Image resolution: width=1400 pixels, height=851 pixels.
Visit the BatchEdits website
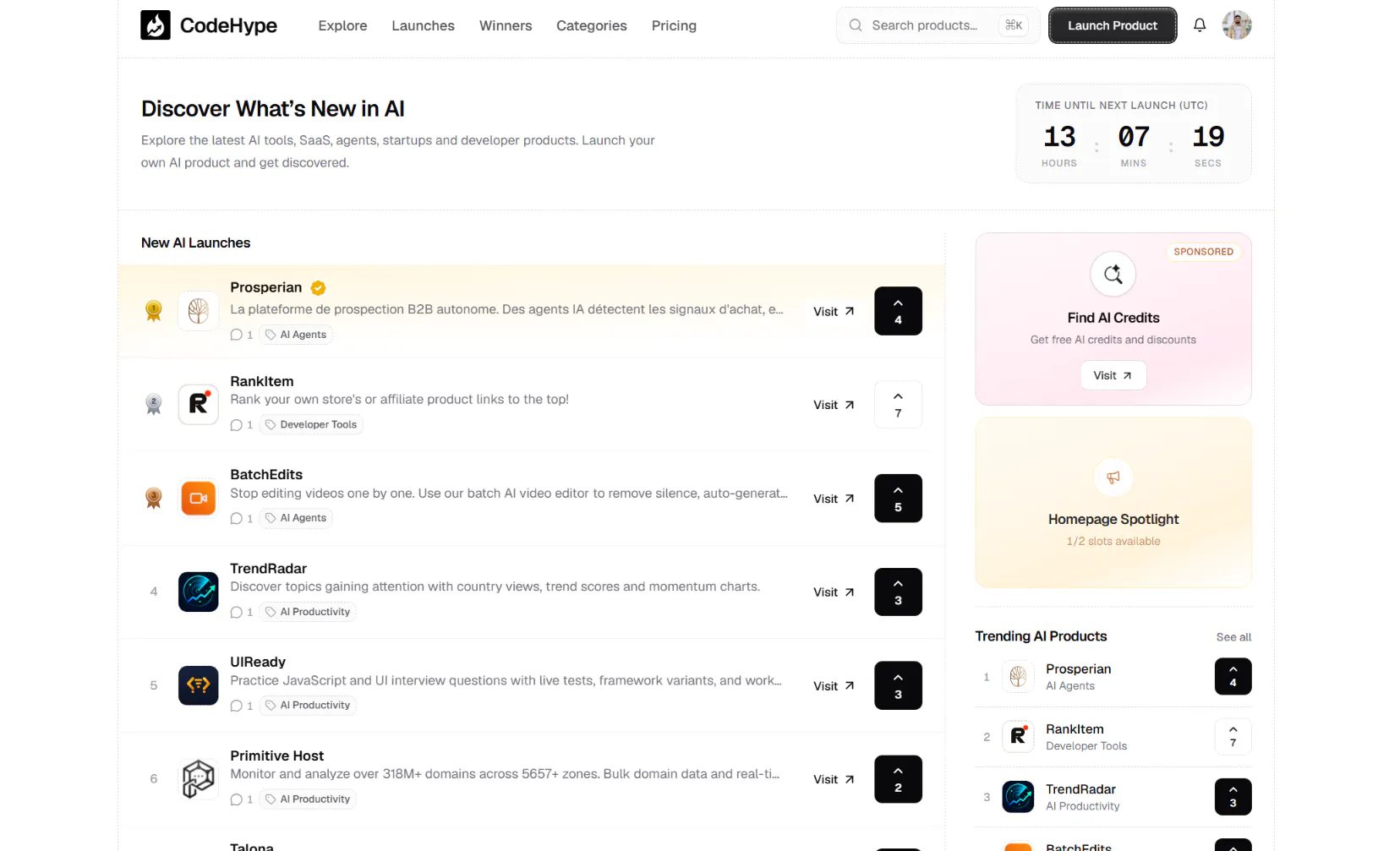(x=834, y=499)
